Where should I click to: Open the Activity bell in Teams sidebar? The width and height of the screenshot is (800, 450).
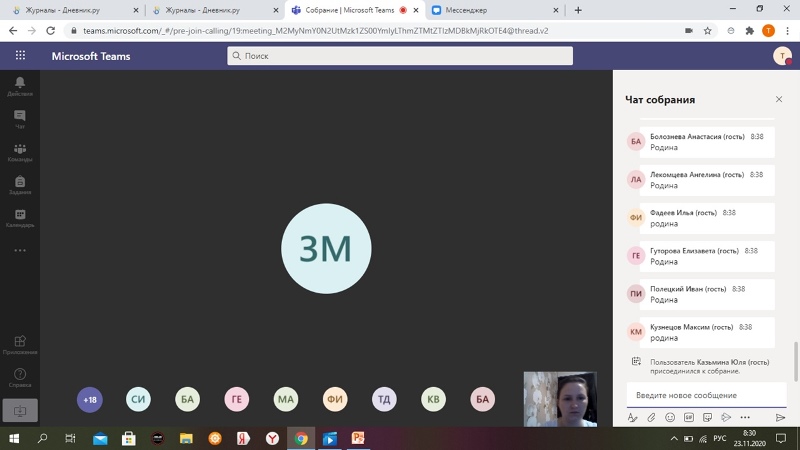(19, 85)
